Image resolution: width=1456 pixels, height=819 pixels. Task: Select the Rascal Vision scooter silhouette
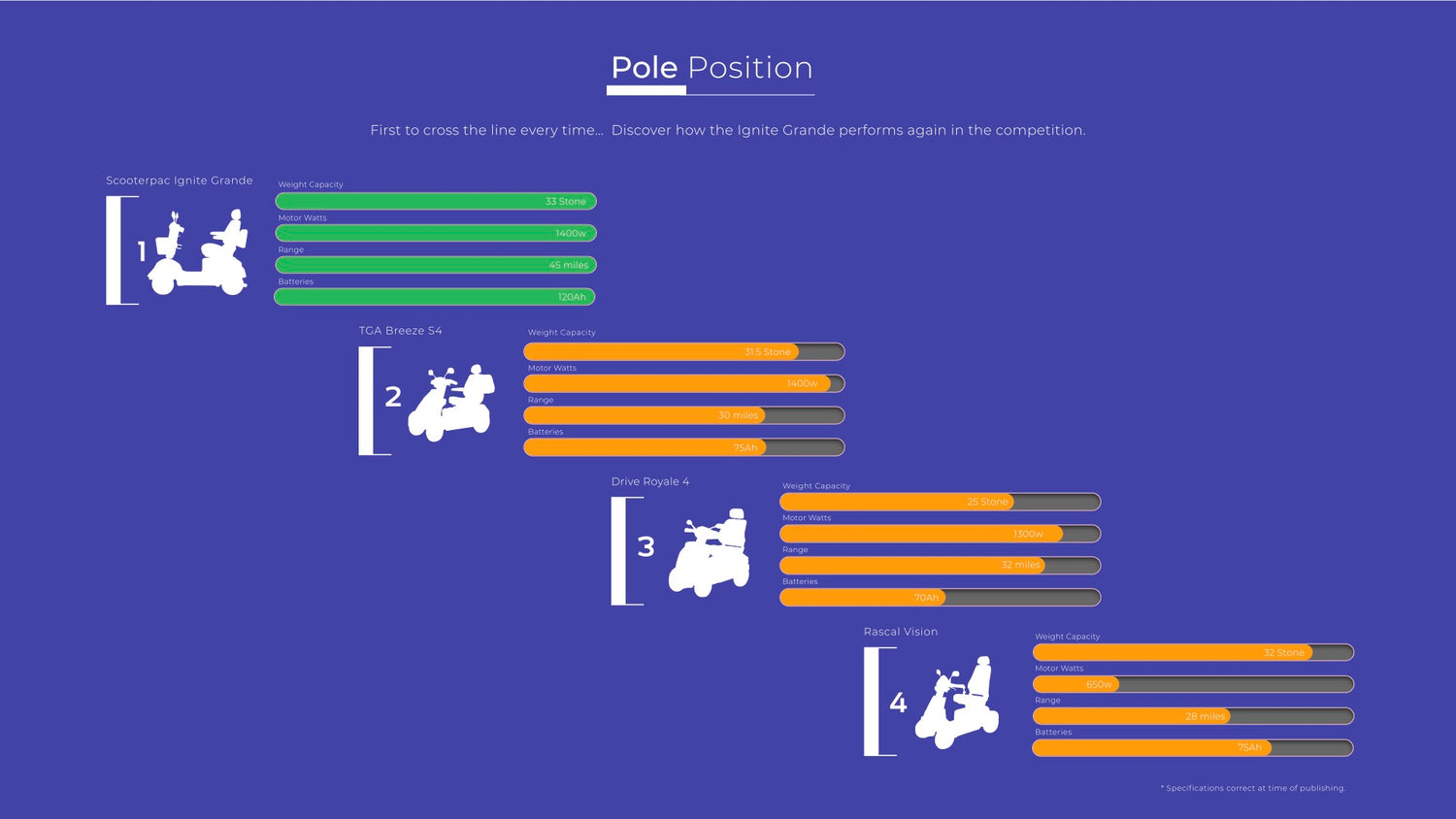(958, 703)
